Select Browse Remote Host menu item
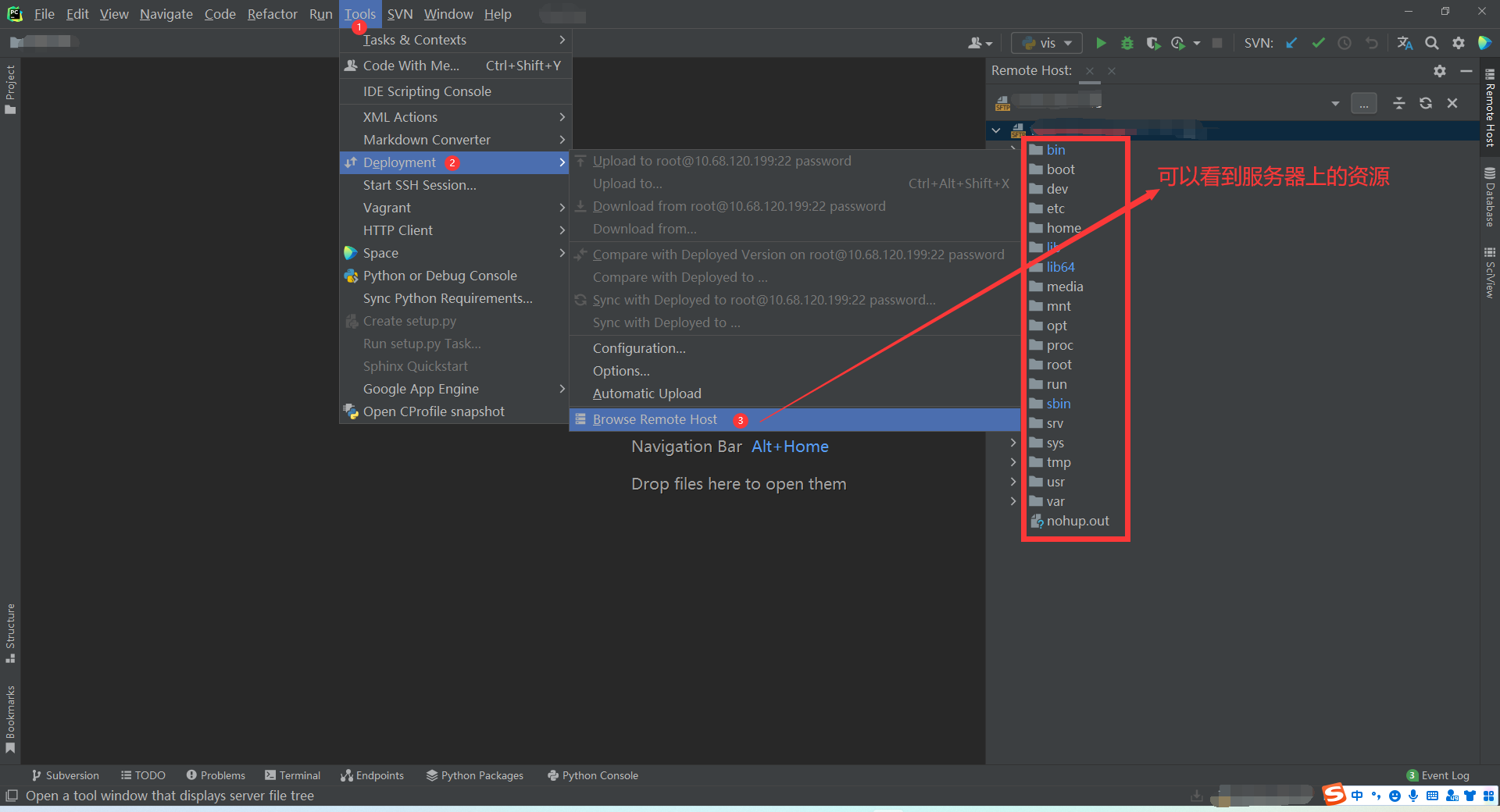Screen dimensions: 1500x812 795,419
